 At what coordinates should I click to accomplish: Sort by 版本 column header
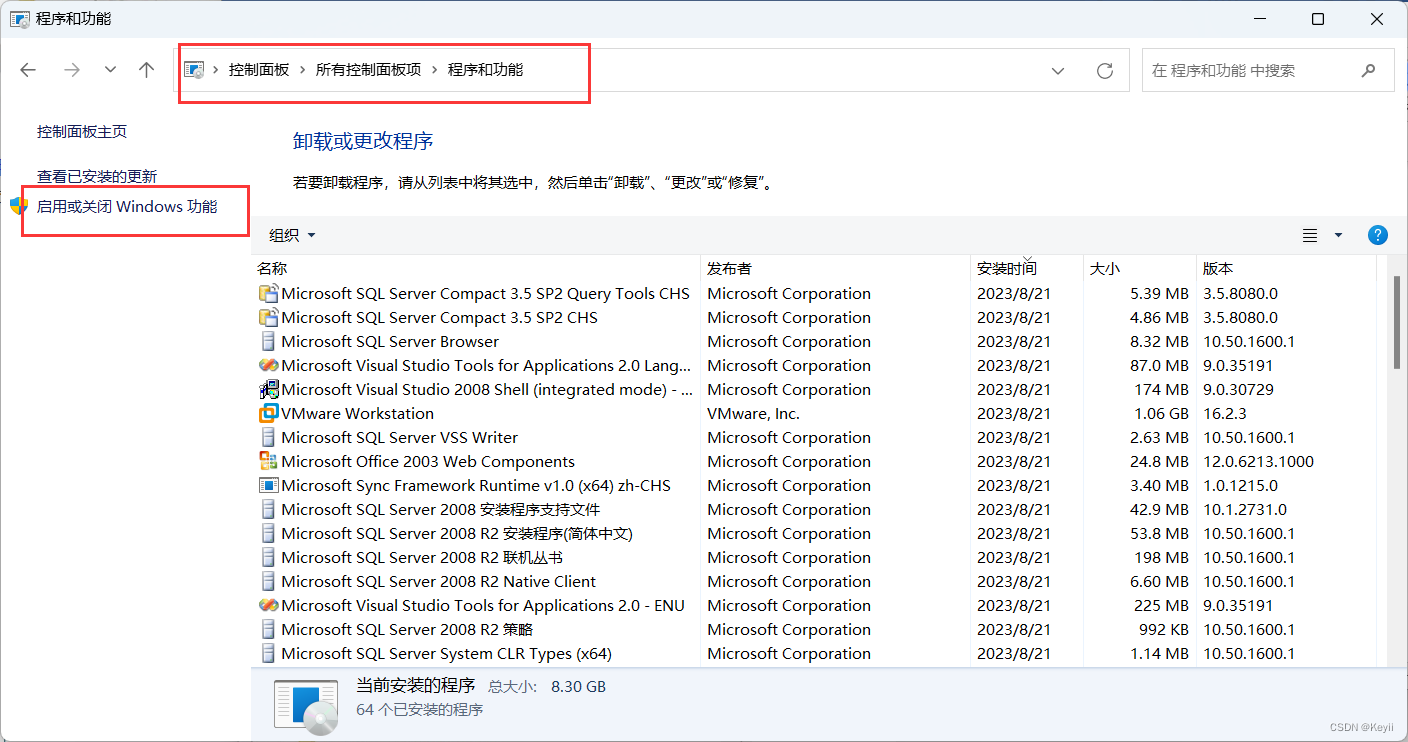coord(1286,269)
